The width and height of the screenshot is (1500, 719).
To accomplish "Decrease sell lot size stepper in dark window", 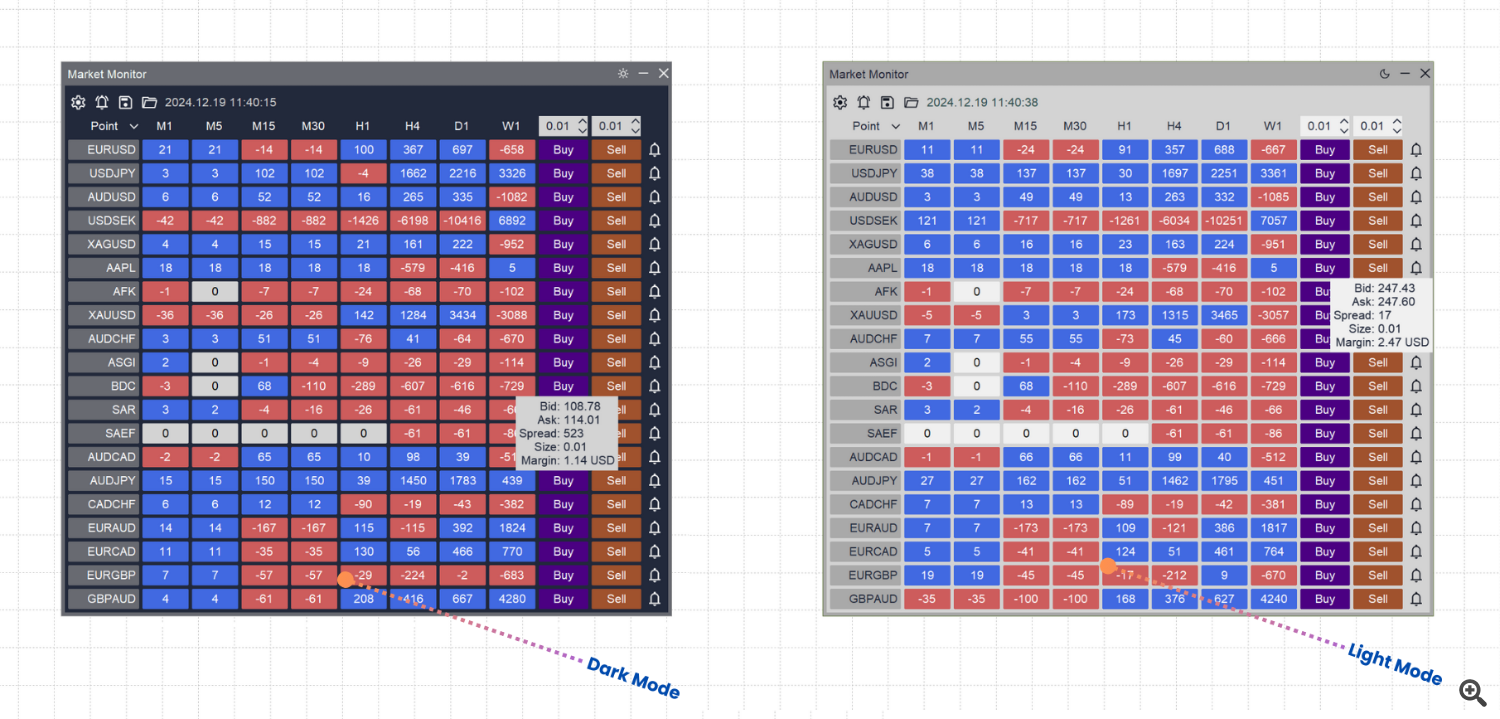I will 635,131.
